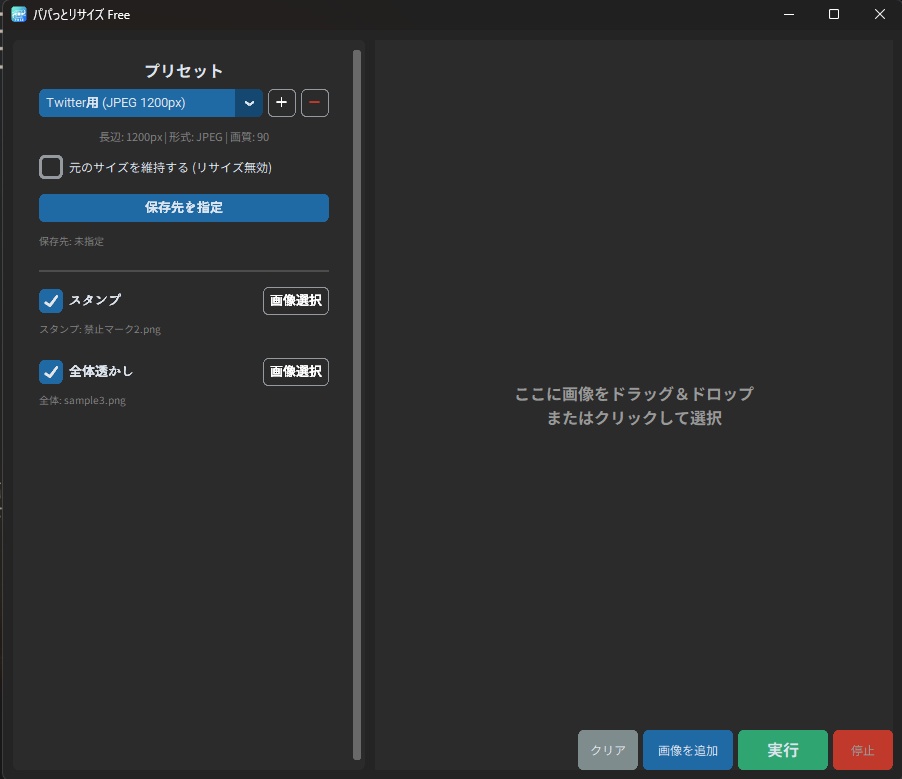Click 画像を追加 button
This screenshot has width=902, height=779.
coord(688,750)
